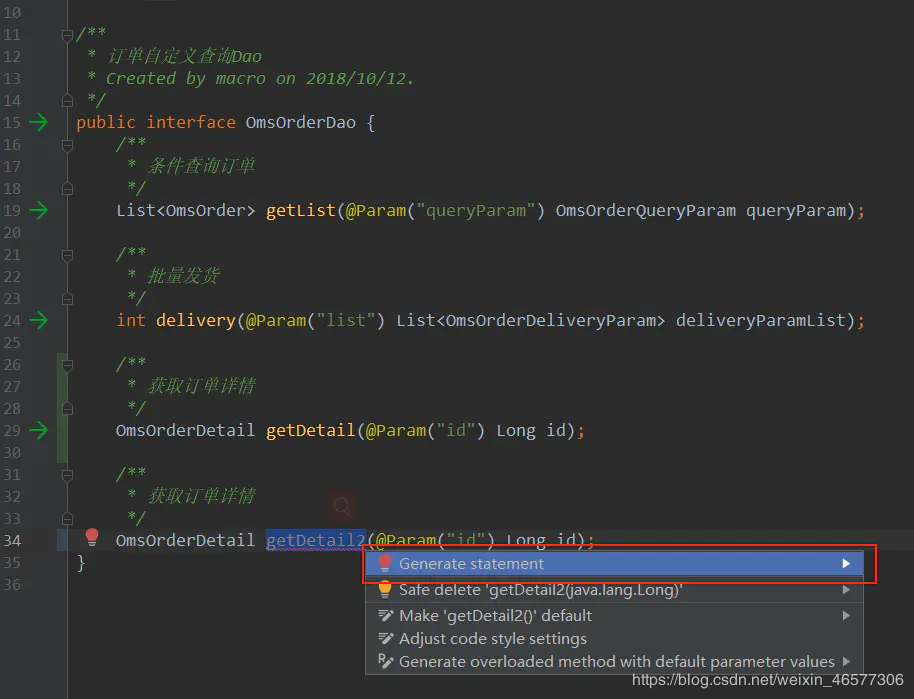Click the yellow bulb icon beside Safe delete
The width and height of the screenshot is (914, 699).
tap(385, 589)
